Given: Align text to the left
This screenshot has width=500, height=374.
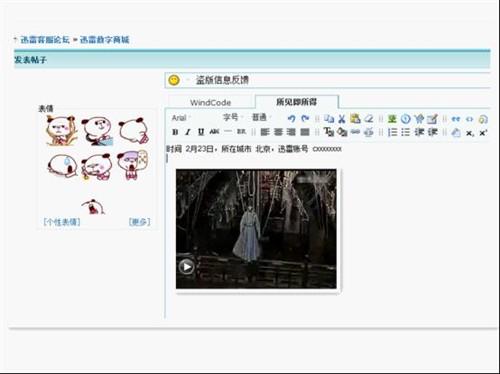Looking at the screenshot, I should click(265, 132).
